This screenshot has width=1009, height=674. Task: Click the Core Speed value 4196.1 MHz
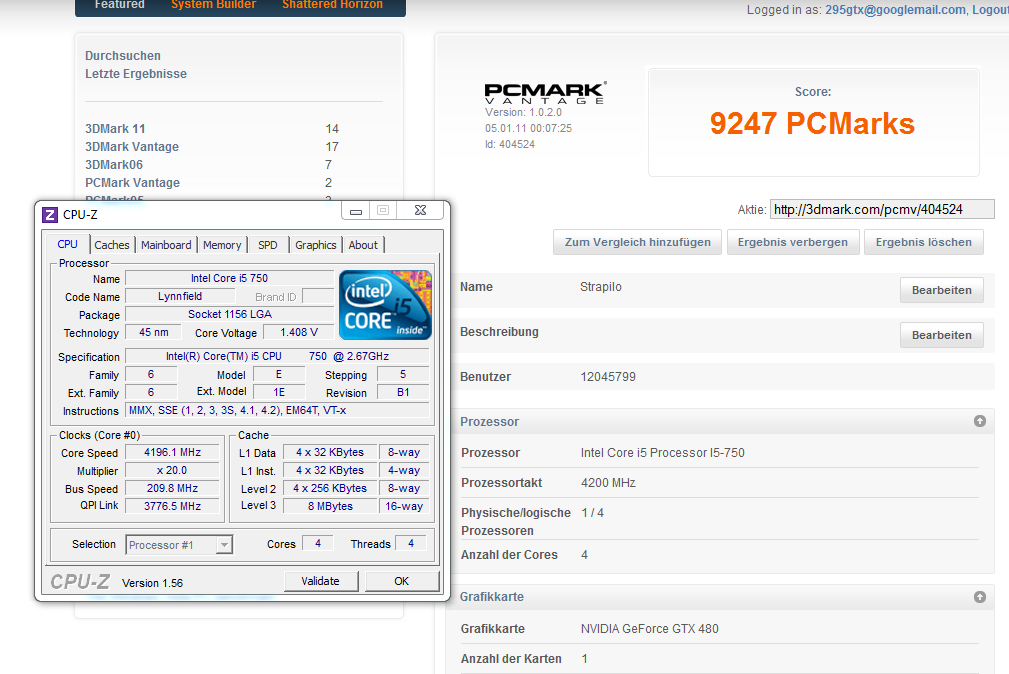pos(172,453)
